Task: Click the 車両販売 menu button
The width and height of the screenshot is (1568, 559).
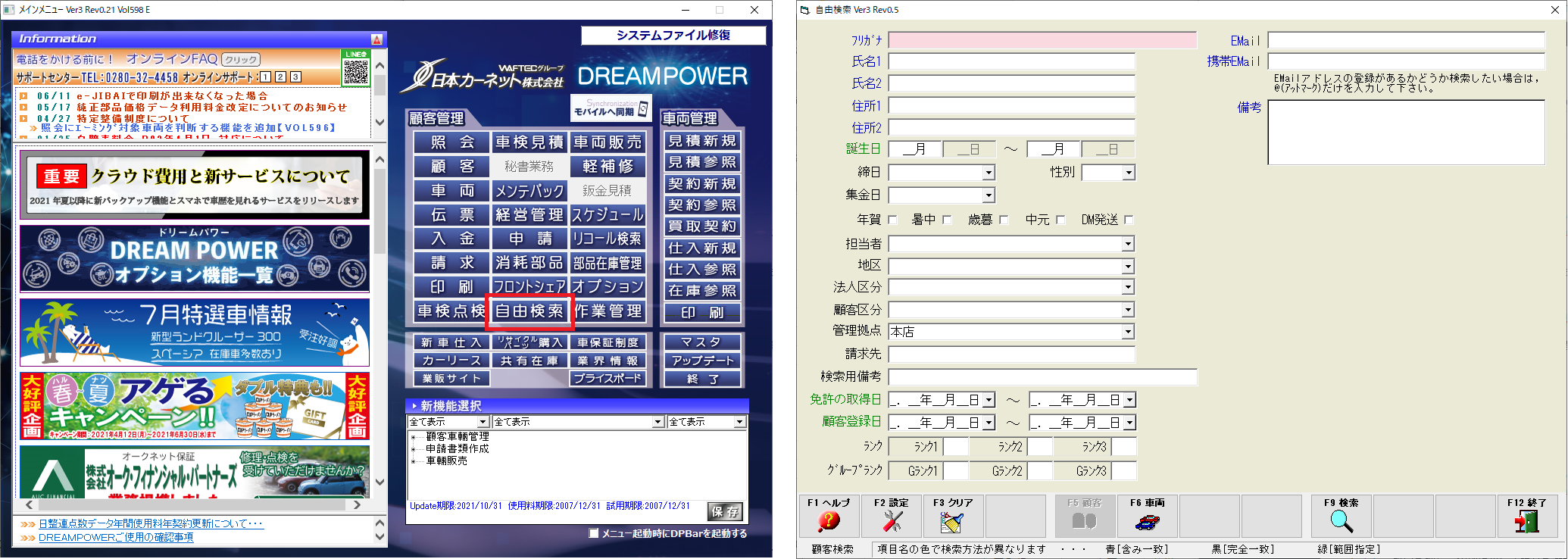Action: tap(608, 142)
